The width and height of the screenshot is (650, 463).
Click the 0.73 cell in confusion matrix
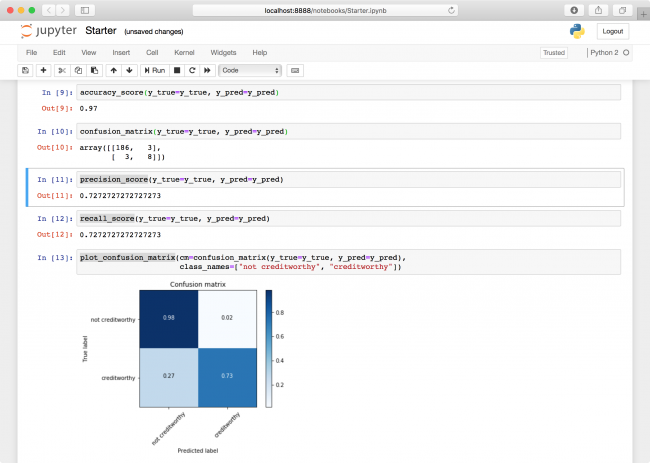(227, 376)
